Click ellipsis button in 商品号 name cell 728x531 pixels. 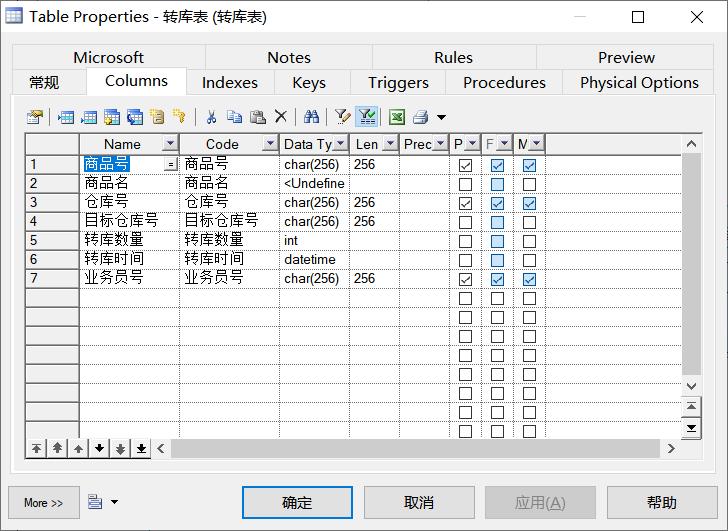tap(171, 164)
